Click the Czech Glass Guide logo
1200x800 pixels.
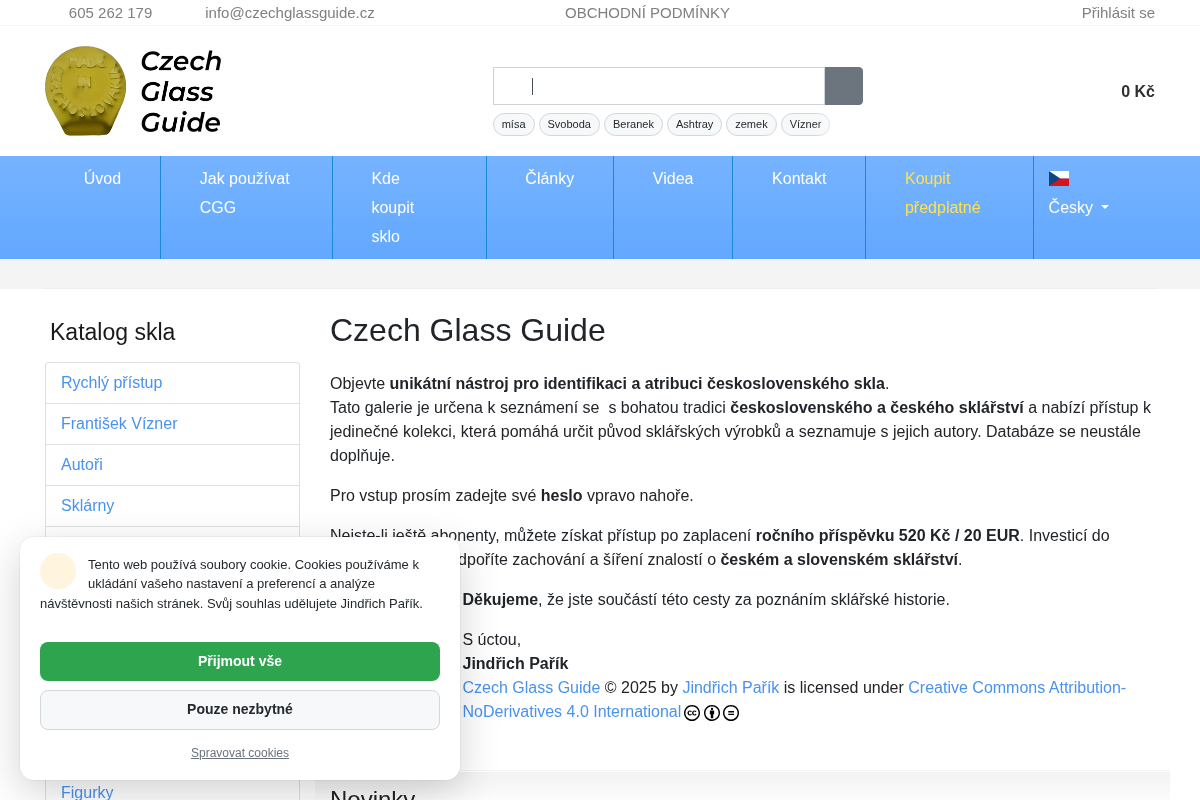coord(133,91)
